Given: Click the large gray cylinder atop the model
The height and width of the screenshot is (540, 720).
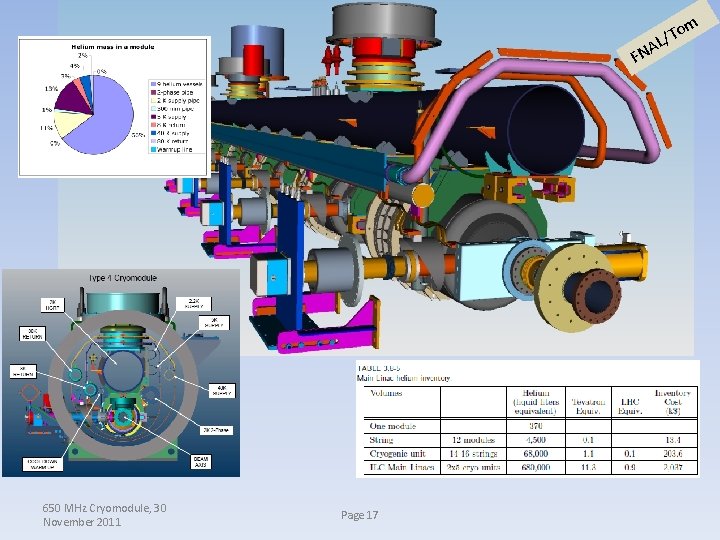Looking at the screenshot, I should tap(384, 21).
